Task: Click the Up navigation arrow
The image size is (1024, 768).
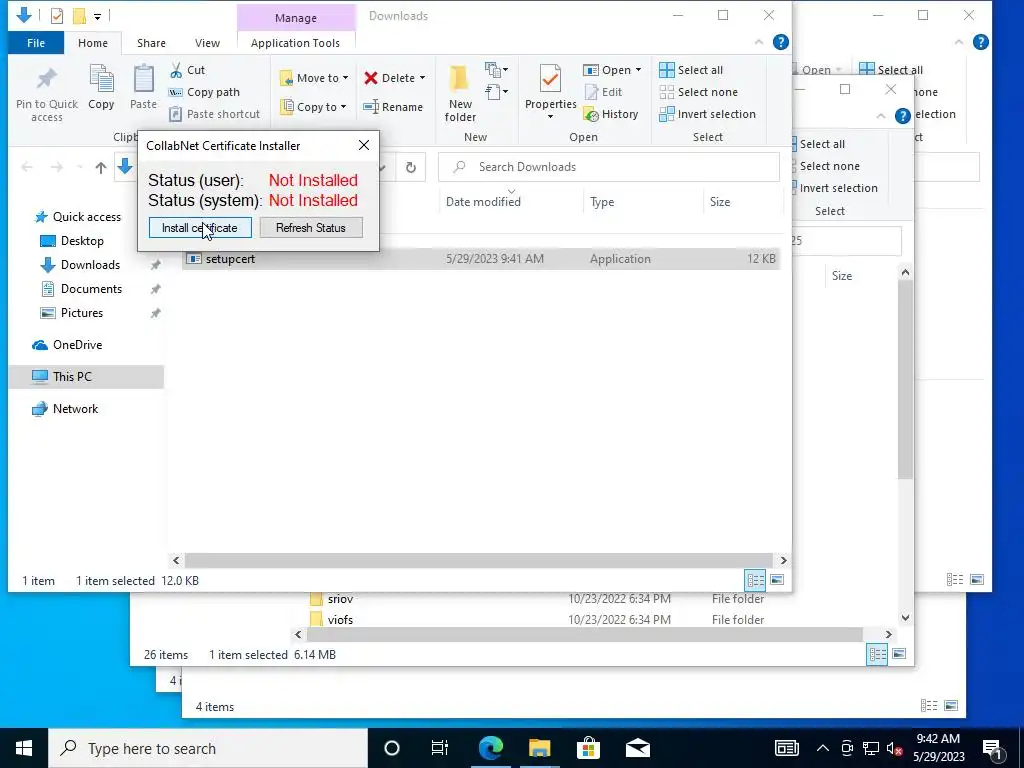Action: 101,168
